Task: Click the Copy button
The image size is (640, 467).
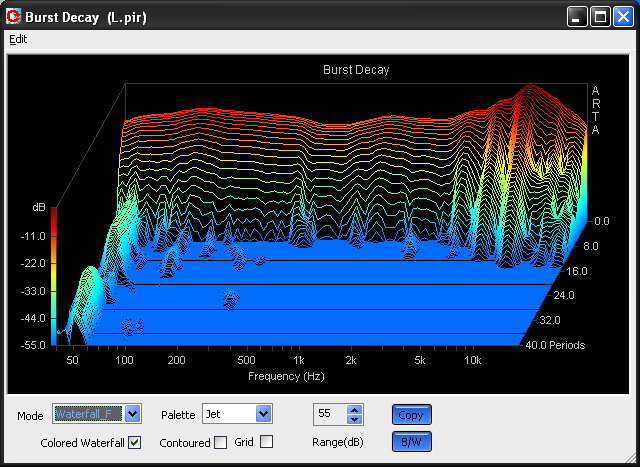Action: coord(411,415)
